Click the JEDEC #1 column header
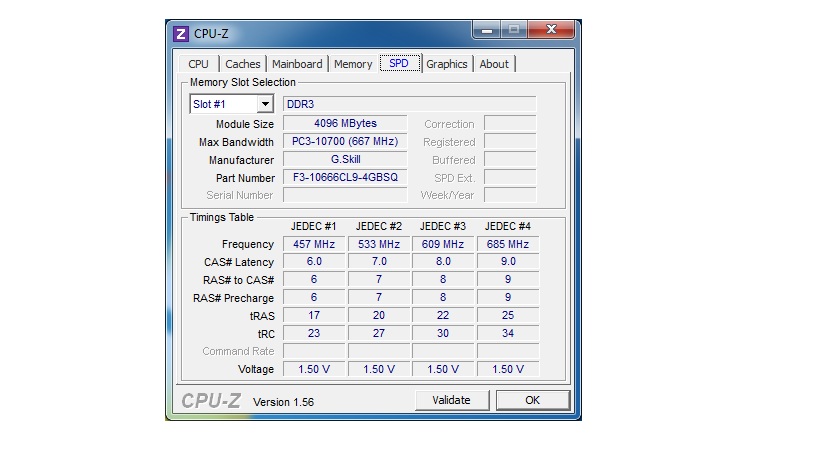 [x=314, y=226]
